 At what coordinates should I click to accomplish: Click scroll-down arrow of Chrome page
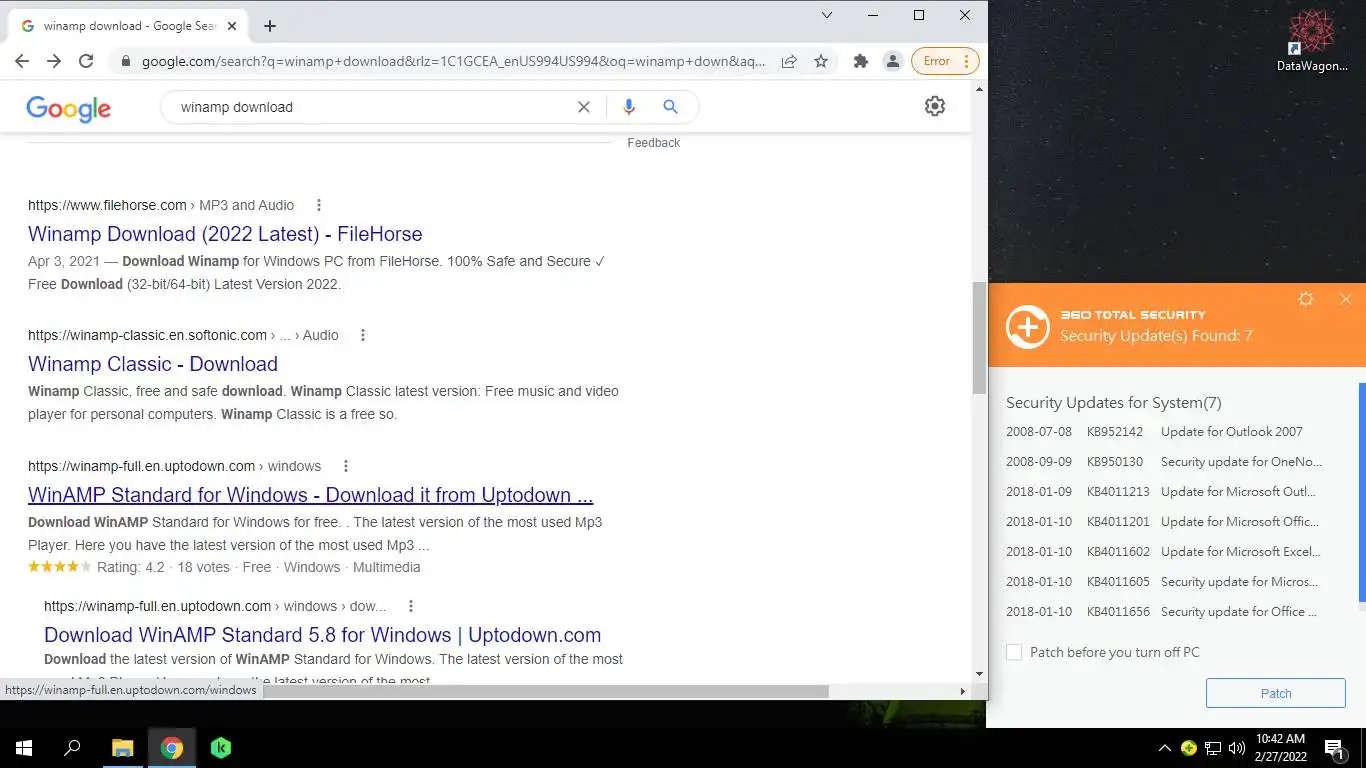click(x=979, y=674)
